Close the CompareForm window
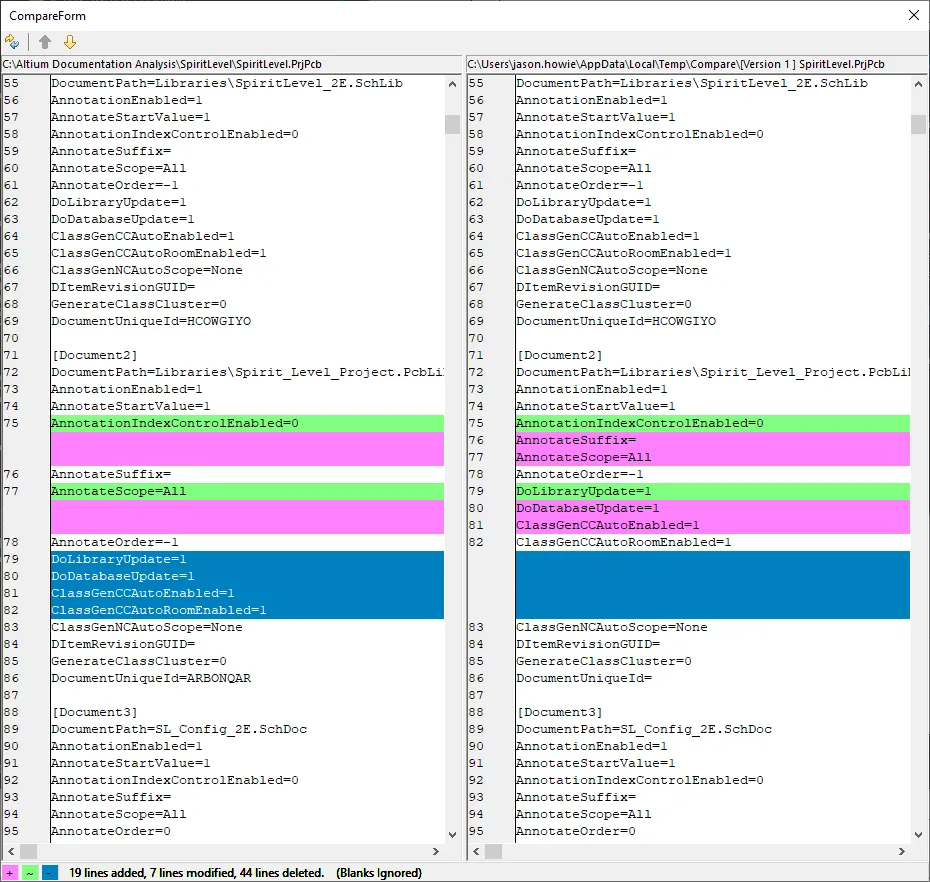Image resolution: width=930 pixels, height=882 pixels. coord(912,15)
